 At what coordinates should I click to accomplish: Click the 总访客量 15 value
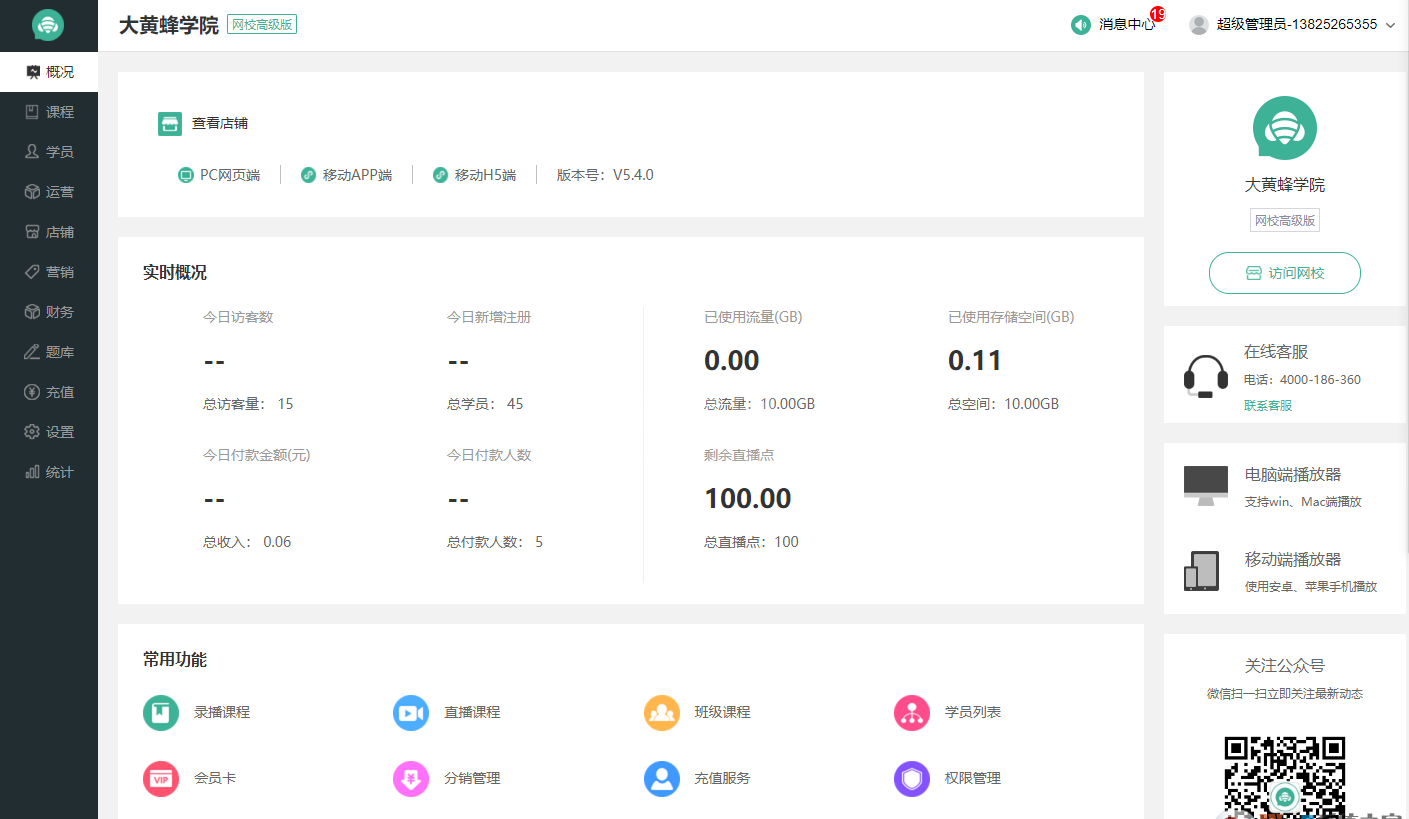(x=286, y=404)
